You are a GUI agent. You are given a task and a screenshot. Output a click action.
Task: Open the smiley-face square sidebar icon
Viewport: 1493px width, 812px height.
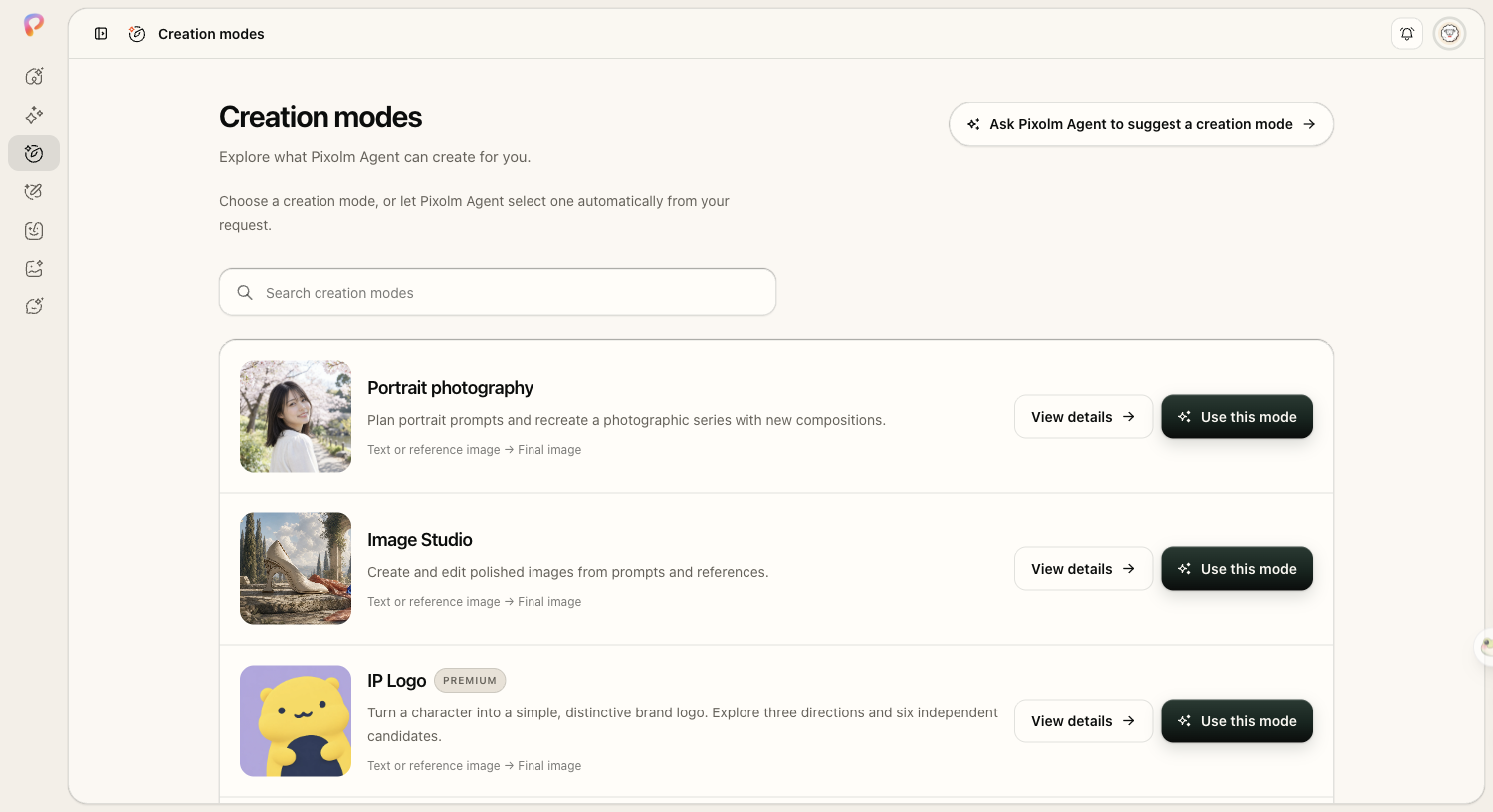pyautogui.click(x=34, y=231)
